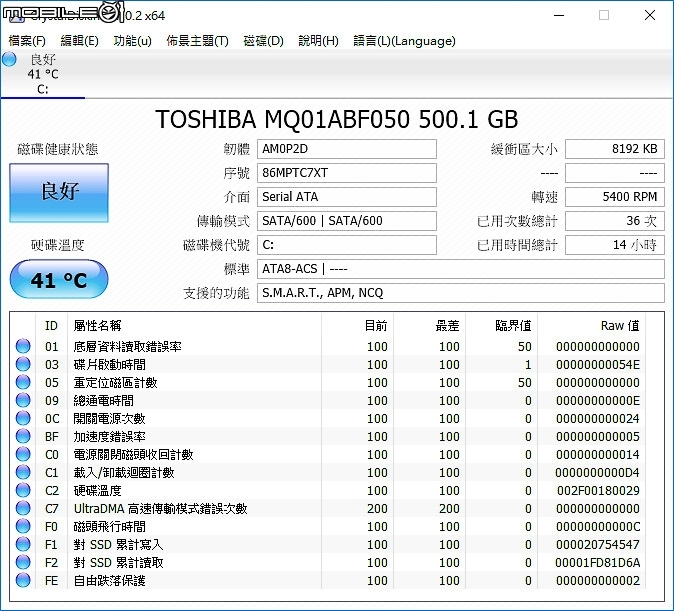Viewport: 674px width, 611px height.
Task: Click the status orb for attribute BF
Action: point(23,436)
